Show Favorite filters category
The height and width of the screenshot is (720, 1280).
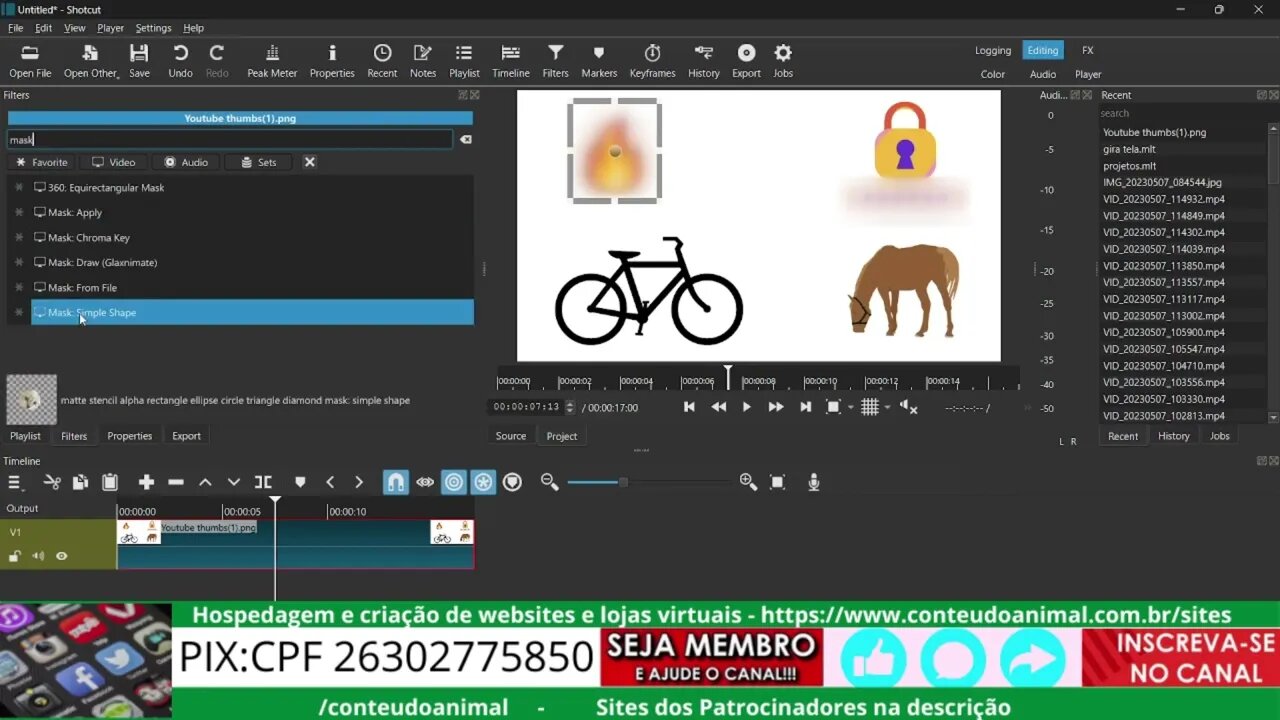coord(41,162)
